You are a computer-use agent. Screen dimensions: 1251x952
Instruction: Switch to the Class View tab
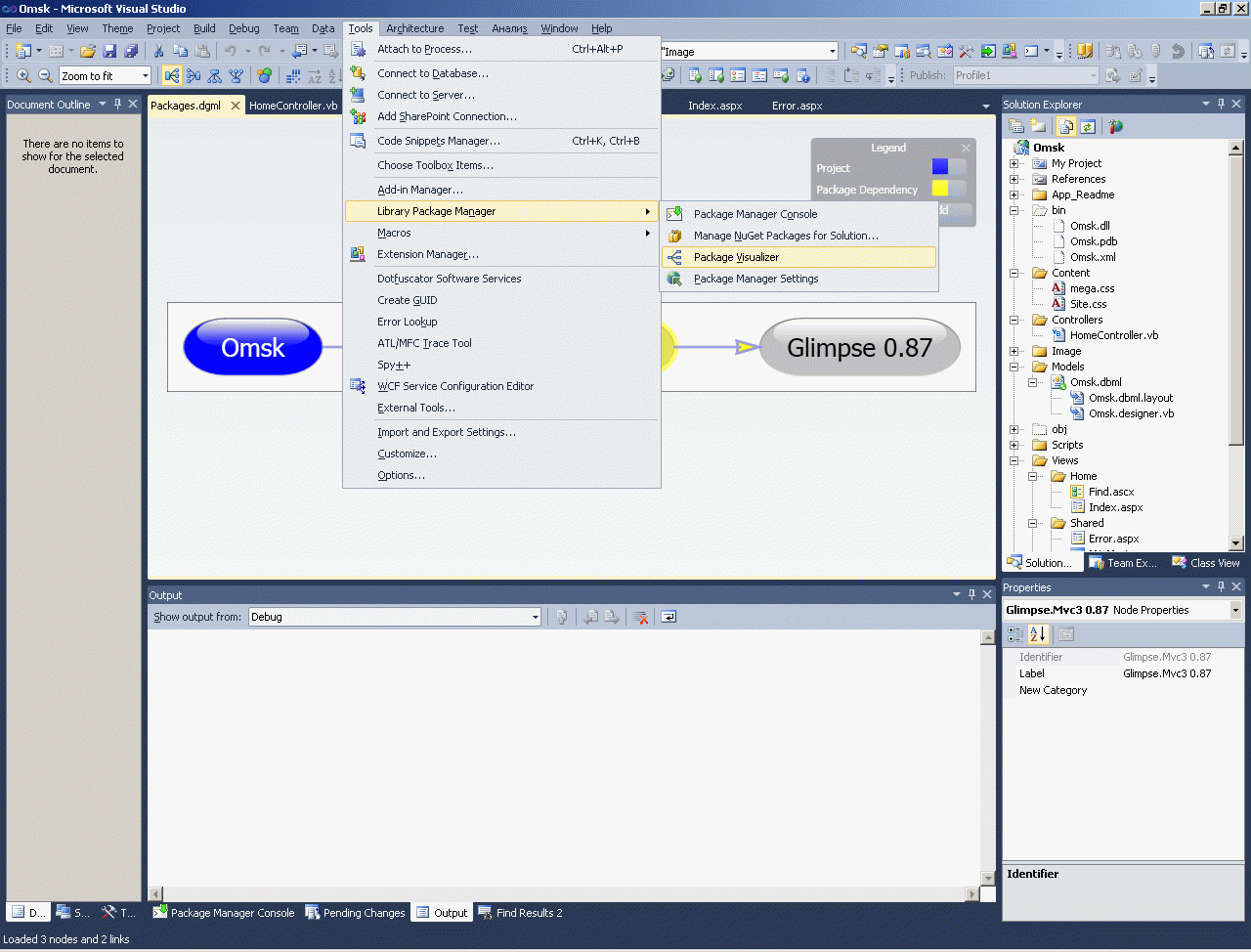point(1206,563)
